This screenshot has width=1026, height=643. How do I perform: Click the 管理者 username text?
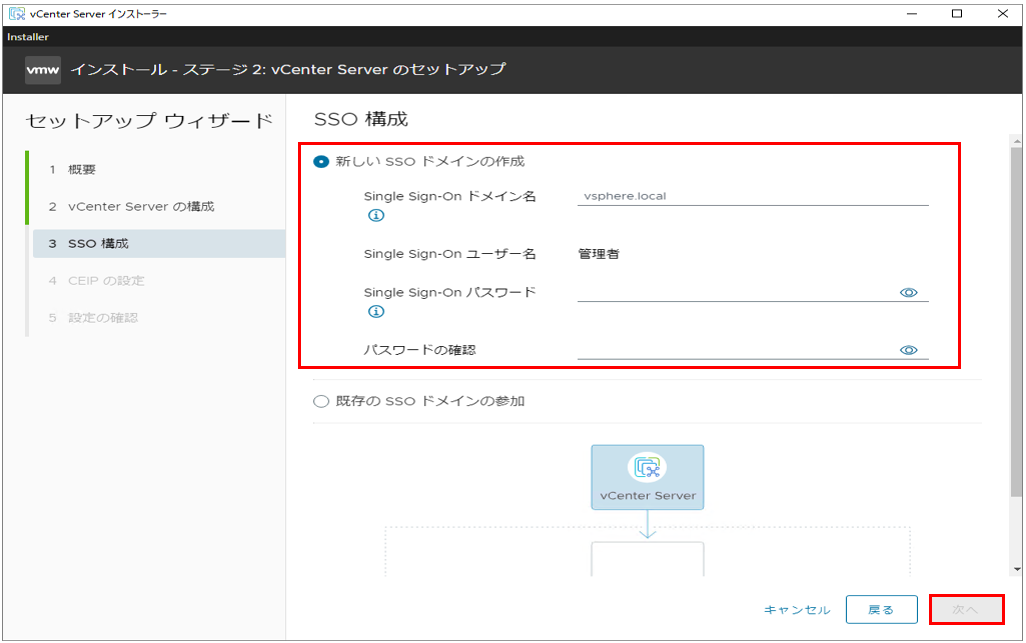coord(599,254)
